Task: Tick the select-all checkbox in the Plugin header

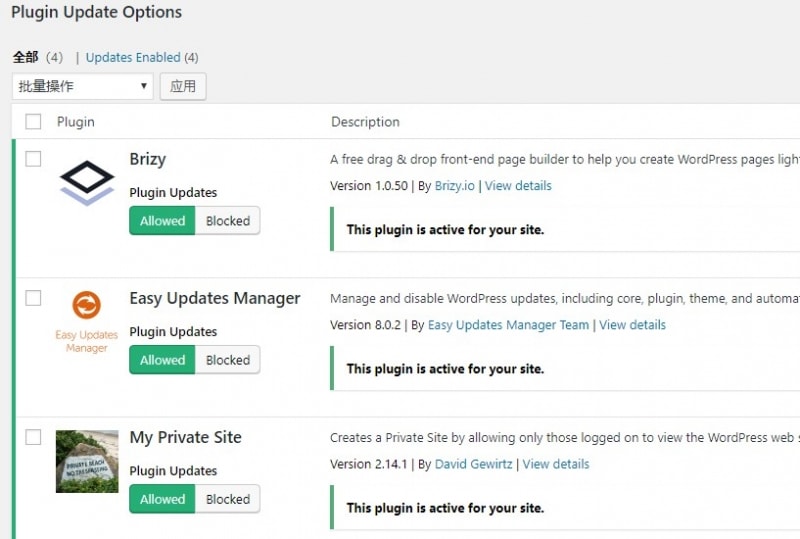Action: [x=34, y=122]
